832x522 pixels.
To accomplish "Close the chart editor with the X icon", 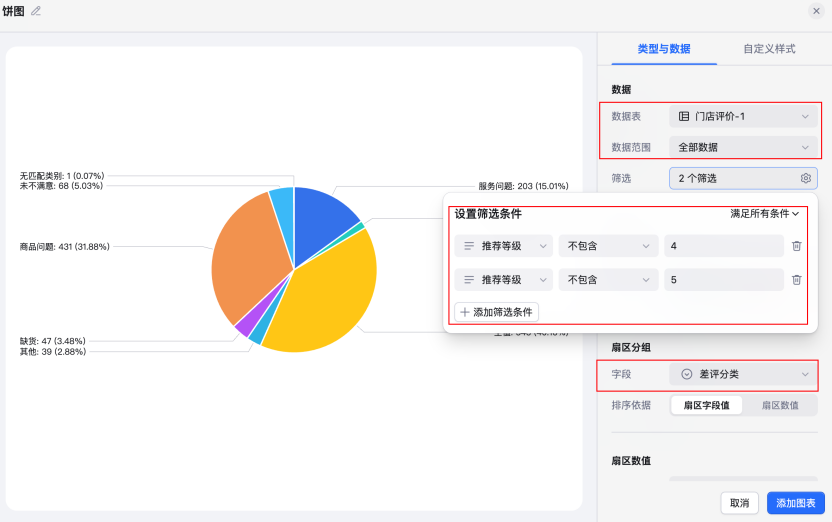I will click(816, 11).
